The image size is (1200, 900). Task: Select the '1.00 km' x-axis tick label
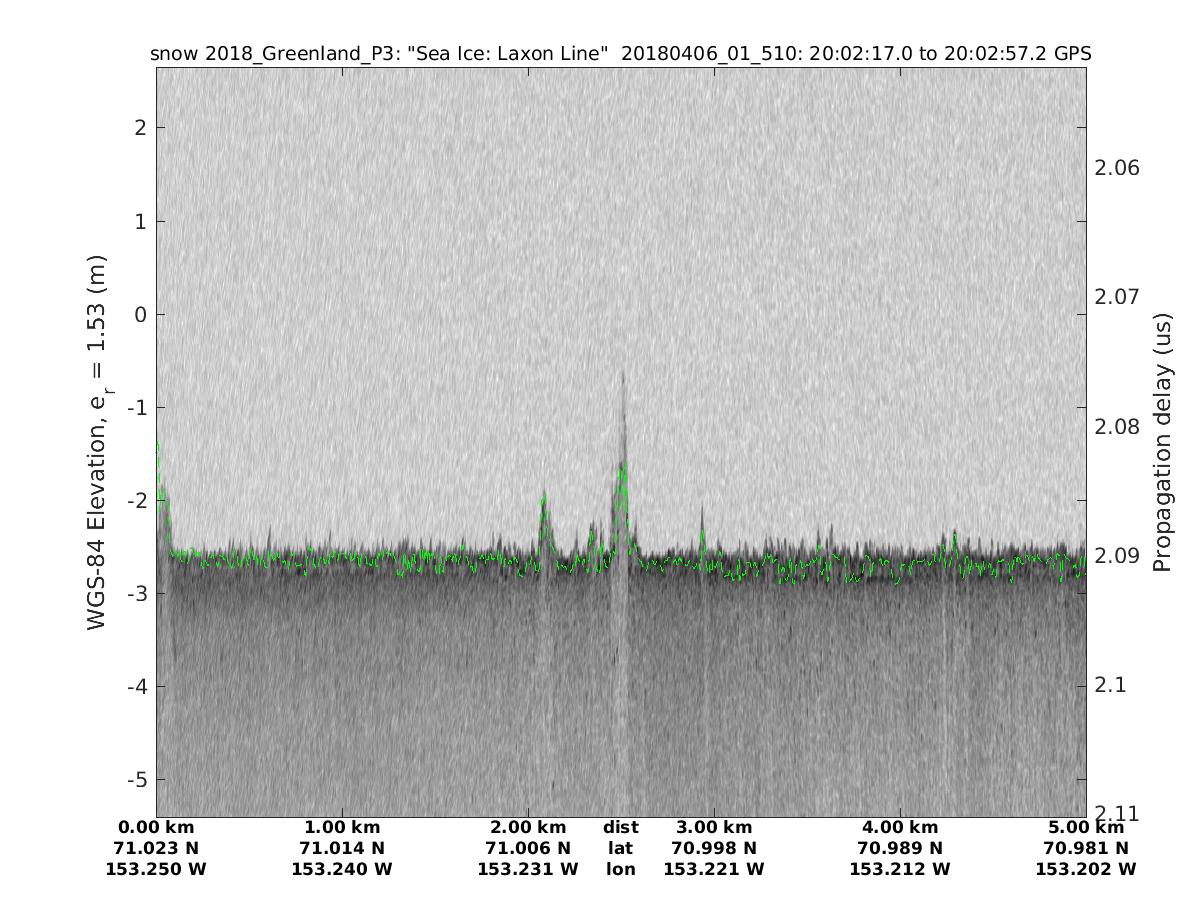point(342,827)
